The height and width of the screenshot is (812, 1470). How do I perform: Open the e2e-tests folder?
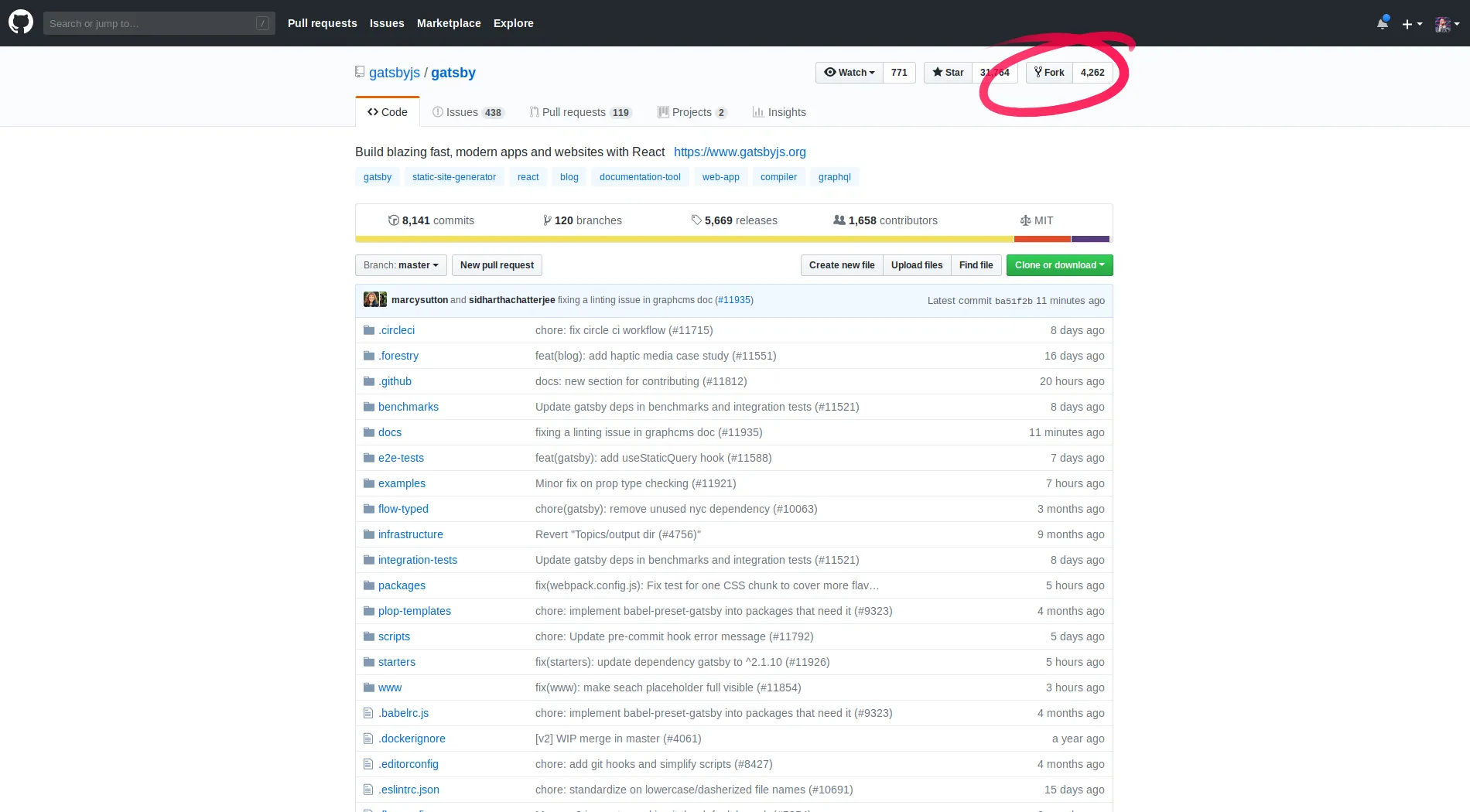(x=401, y=458)
